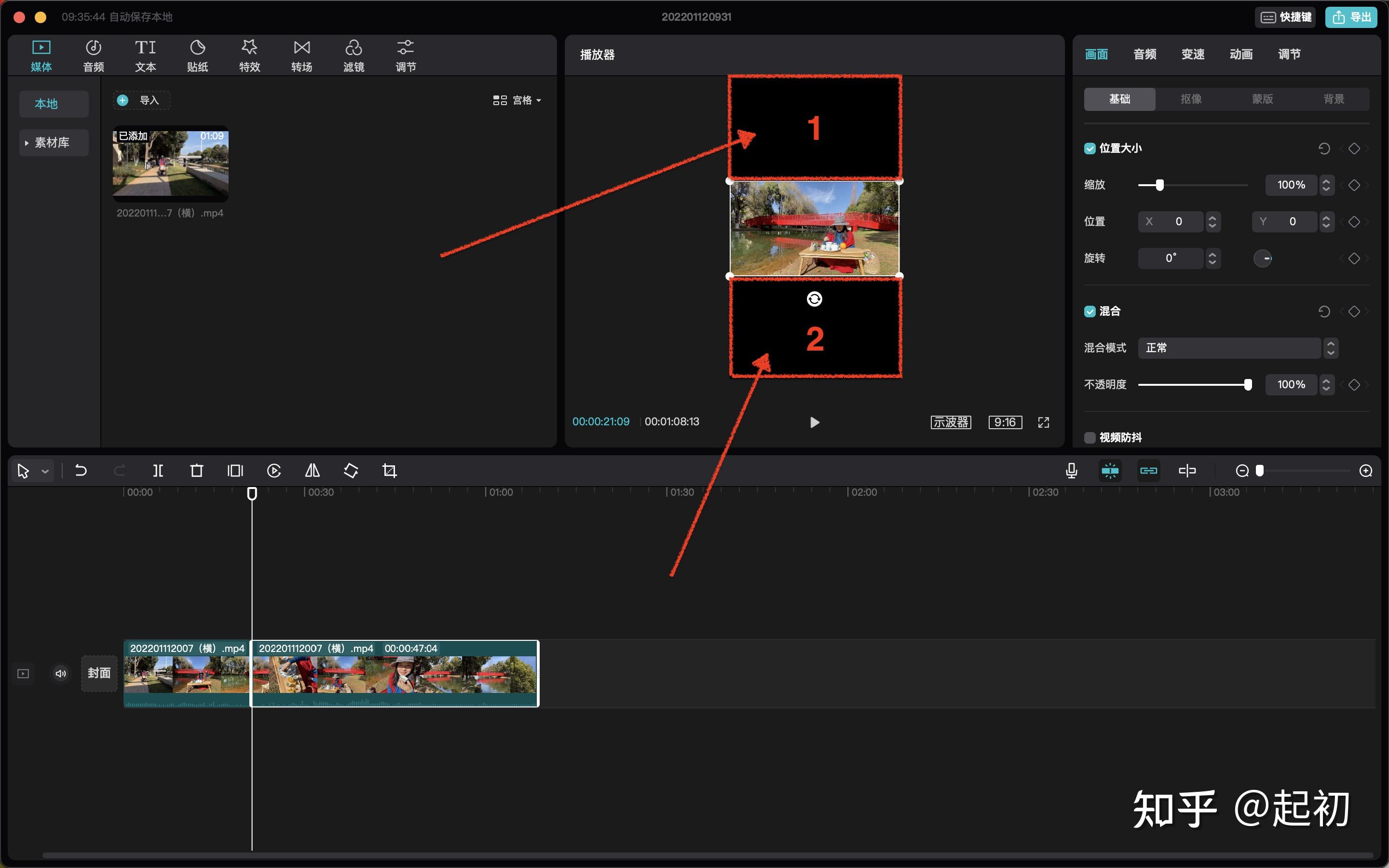Screen dimensions: 1389x868
Task: Toggle 位置大小 (Position/Size) checkbox
Action: [x=1087, y=148]
